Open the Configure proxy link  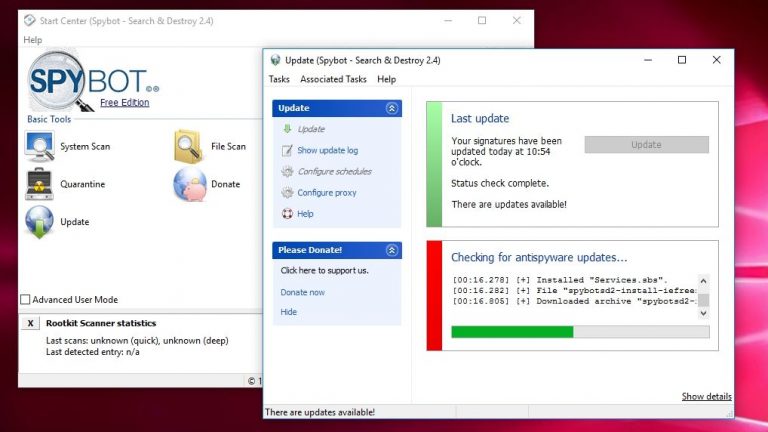pos(327,192)
